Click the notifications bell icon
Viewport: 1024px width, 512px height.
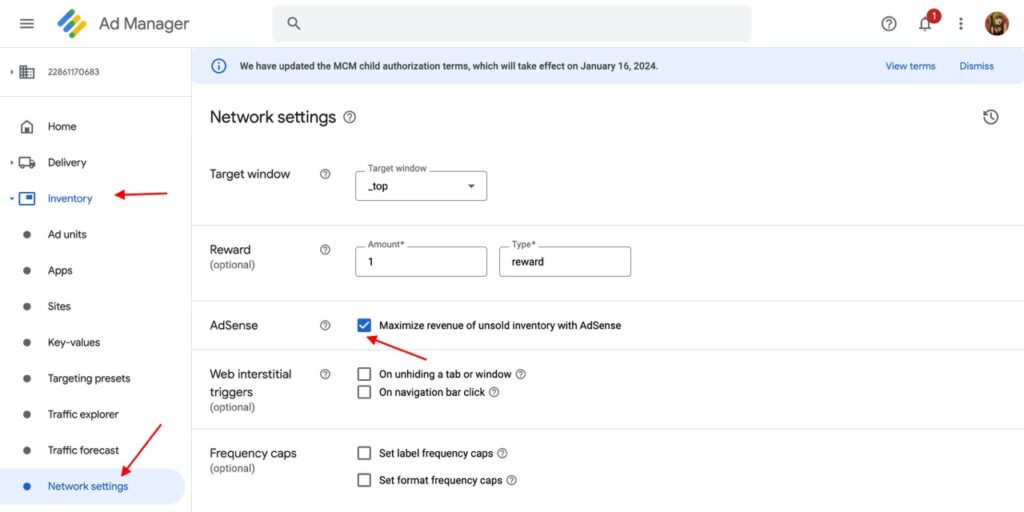[x=925, y=24]
